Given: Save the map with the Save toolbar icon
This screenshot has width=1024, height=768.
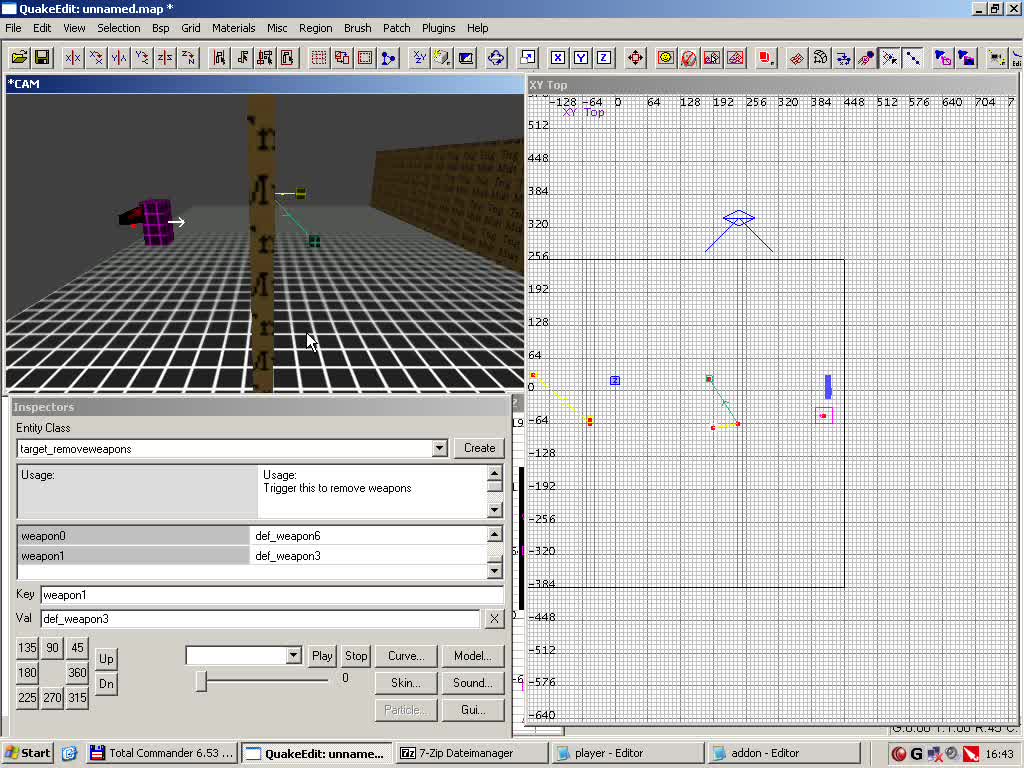Looking at the screenshot, I should coord(43,58).
